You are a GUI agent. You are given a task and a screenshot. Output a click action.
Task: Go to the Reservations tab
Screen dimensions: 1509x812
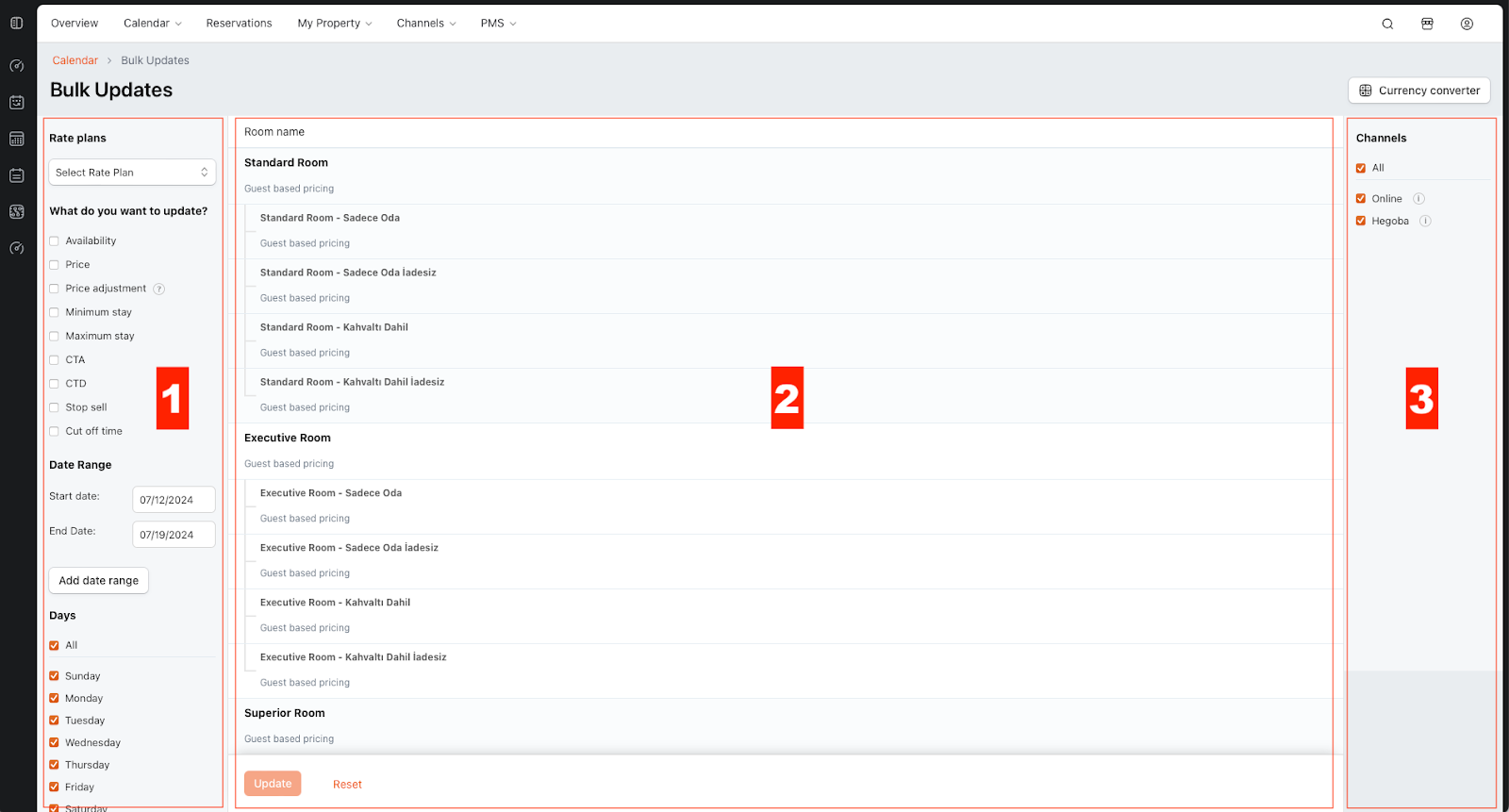click(x=239, y=24)
